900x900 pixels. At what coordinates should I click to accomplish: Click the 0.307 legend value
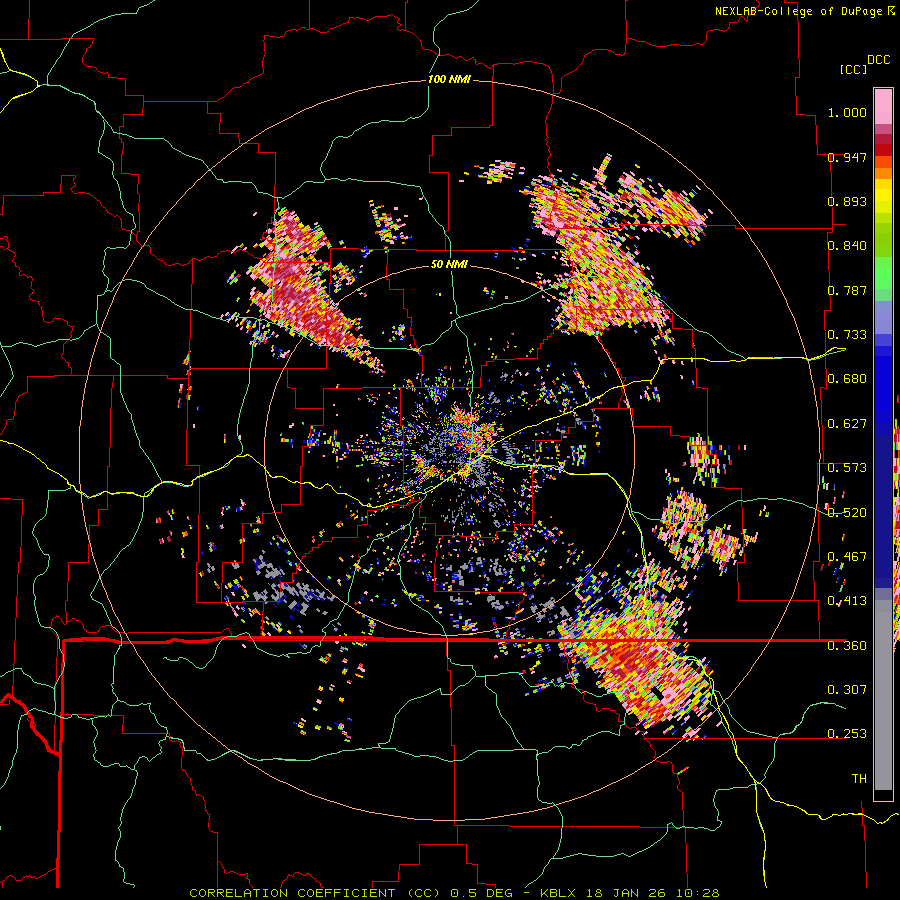click(x=847, y=689)
